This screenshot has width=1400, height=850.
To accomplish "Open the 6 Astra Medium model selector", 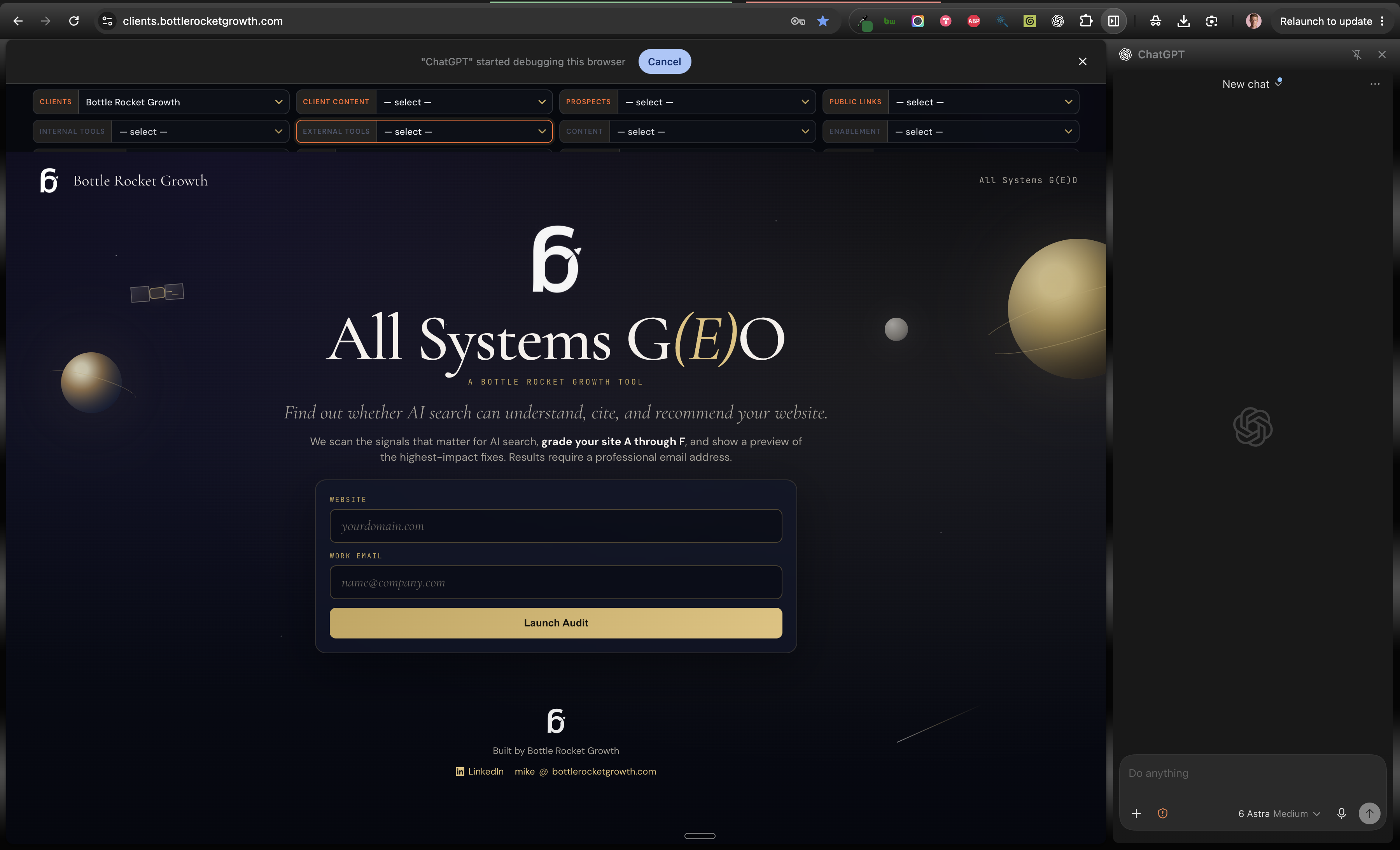I will 1279,813.
